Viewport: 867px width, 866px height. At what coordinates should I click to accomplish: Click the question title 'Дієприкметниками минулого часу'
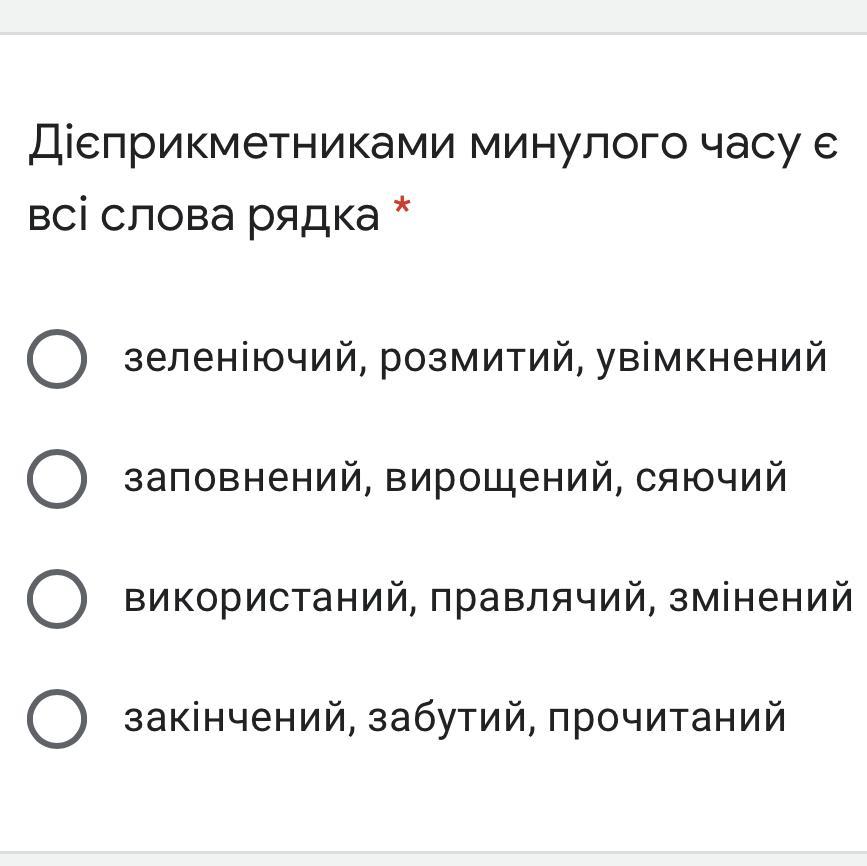(432, 145)
